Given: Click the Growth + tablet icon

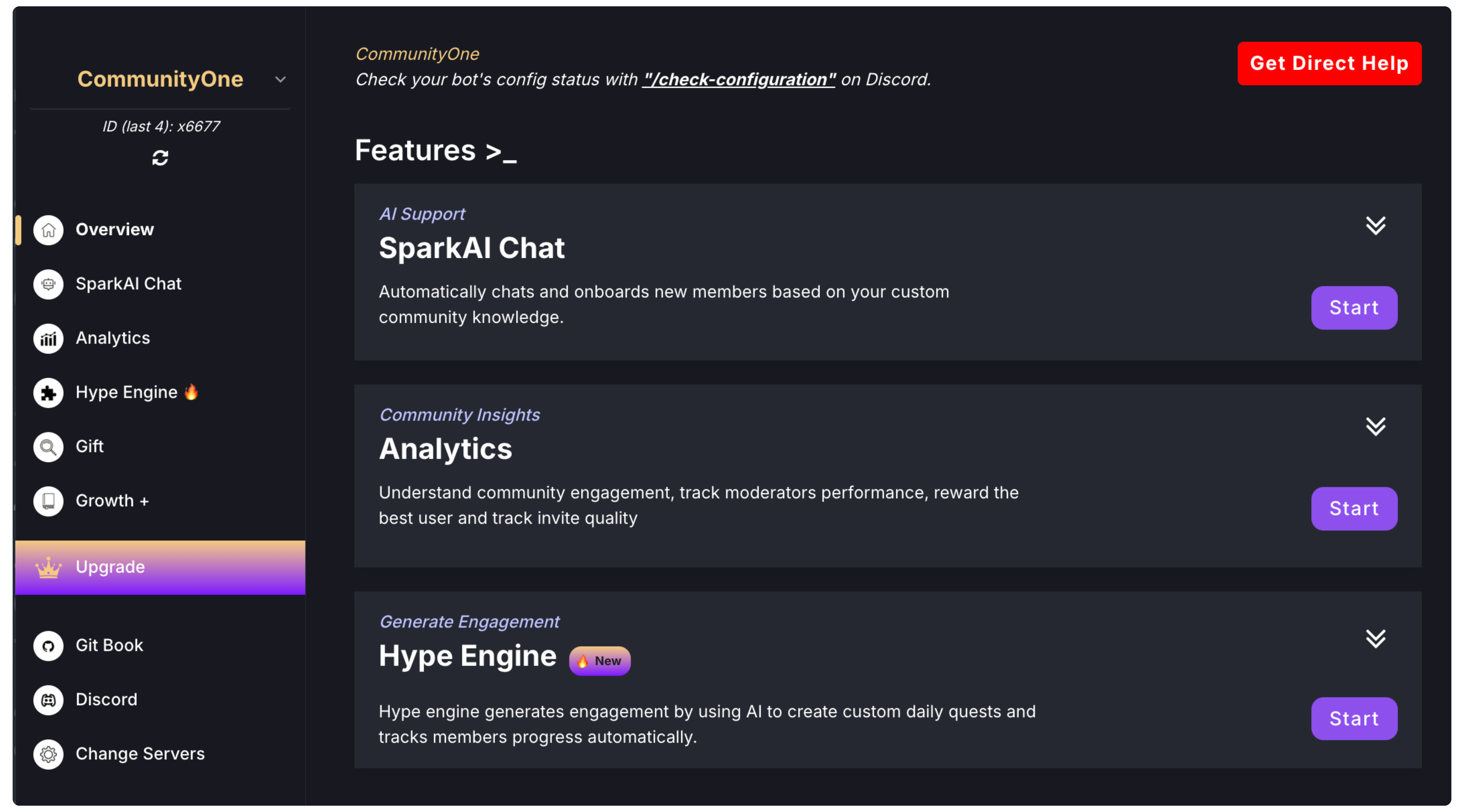Looking at the screenshot, I should tap(48, 501).
